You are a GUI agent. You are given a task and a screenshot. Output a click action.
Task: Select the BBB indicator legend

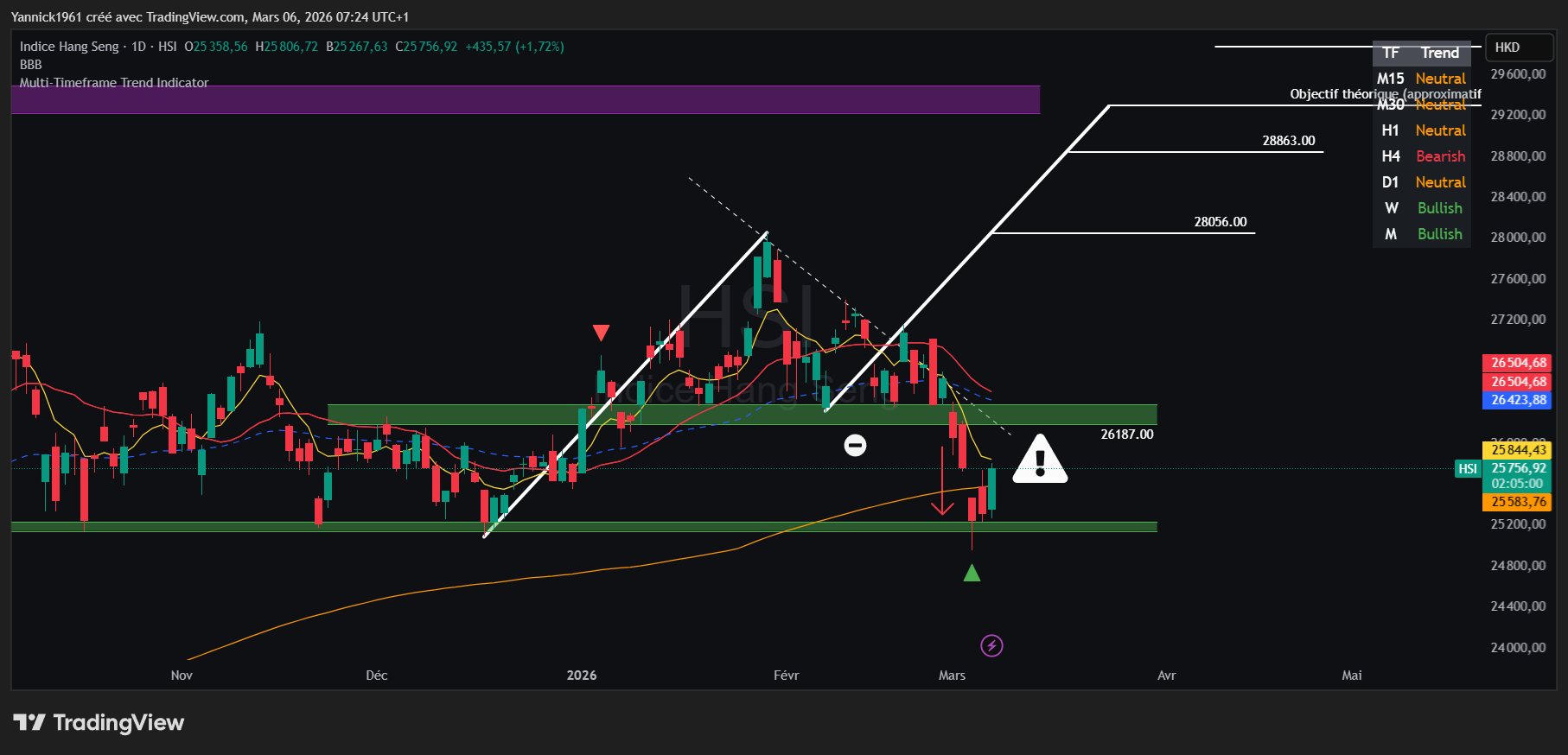point(31,65)
